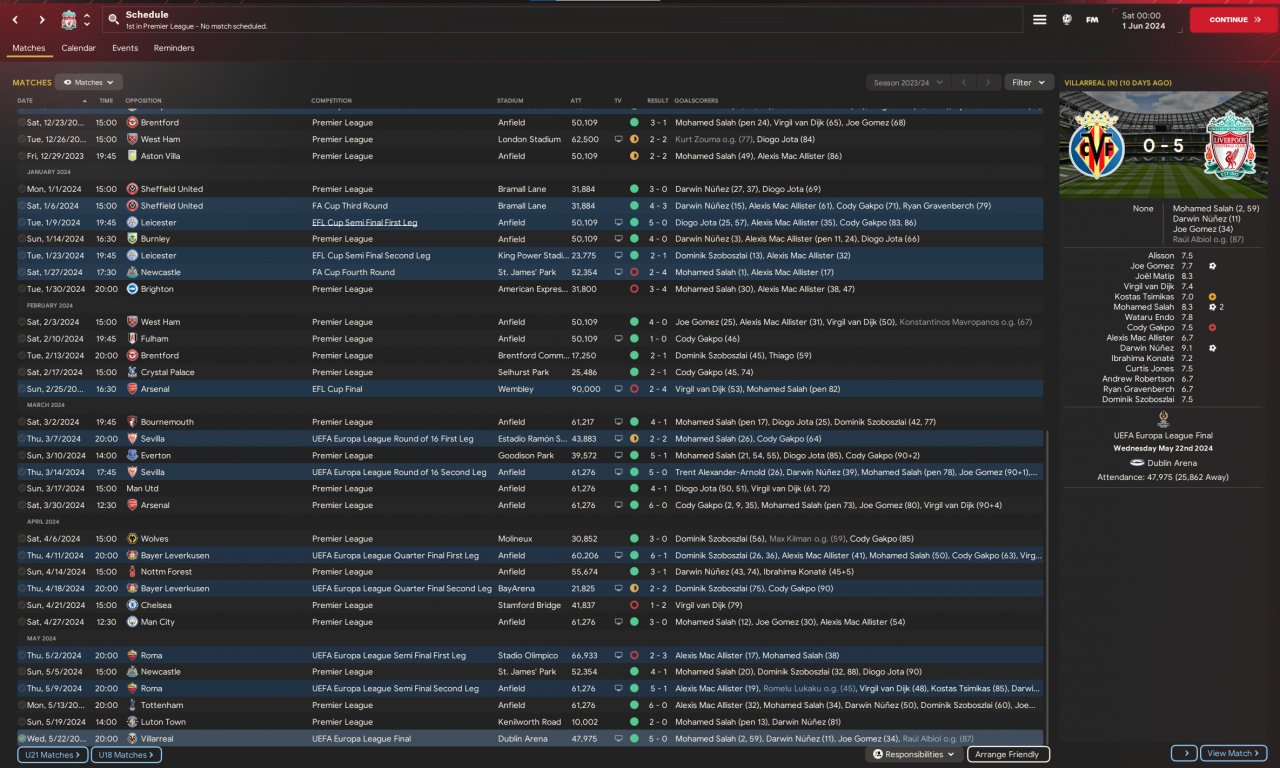Go back using the left navigation arrow

pos(17,20)
